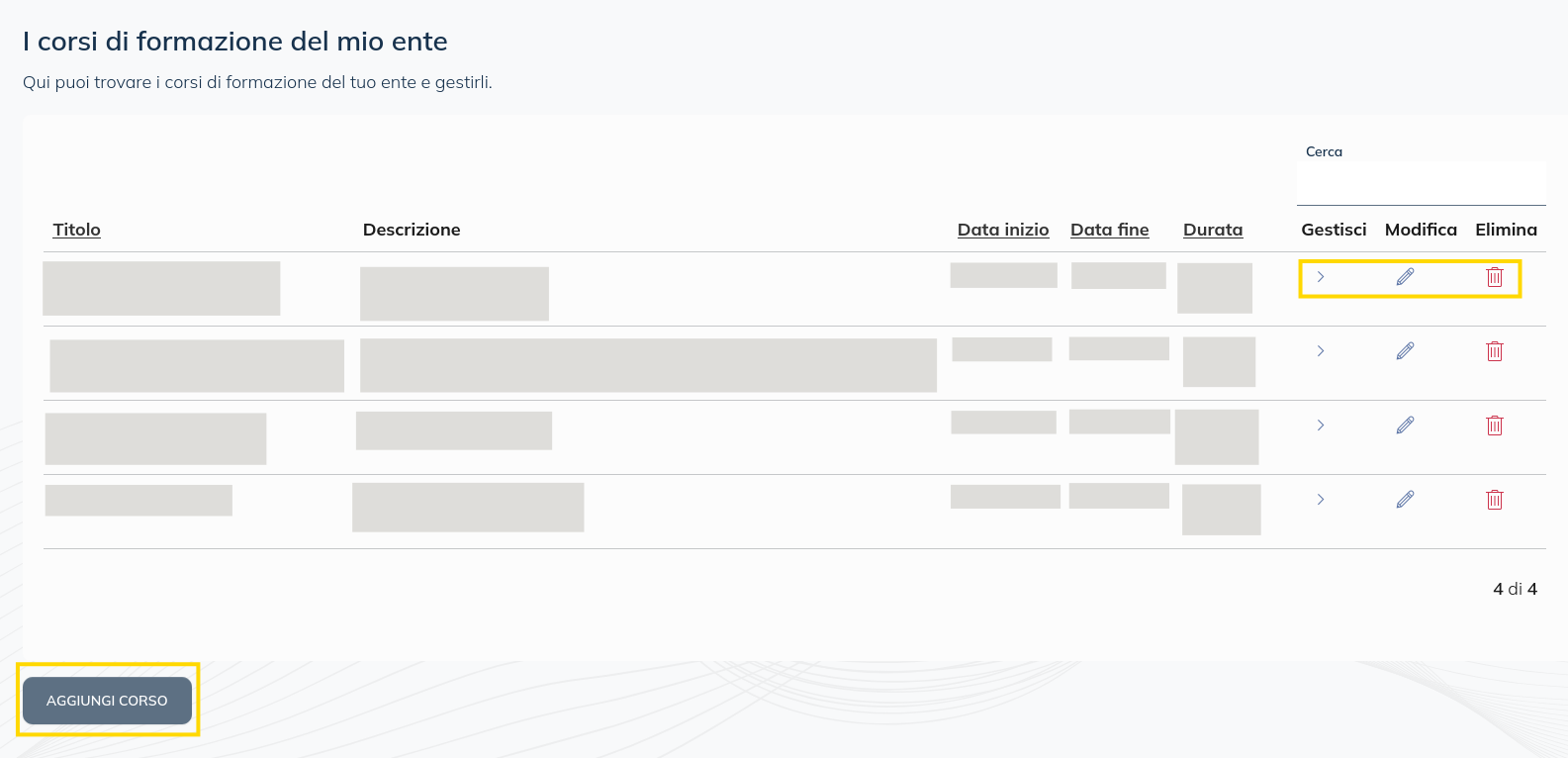Click the pagination text showing 4 di 4
Image resolution: width=1568 pixels, height=758 pixels.
(1514, 588)
